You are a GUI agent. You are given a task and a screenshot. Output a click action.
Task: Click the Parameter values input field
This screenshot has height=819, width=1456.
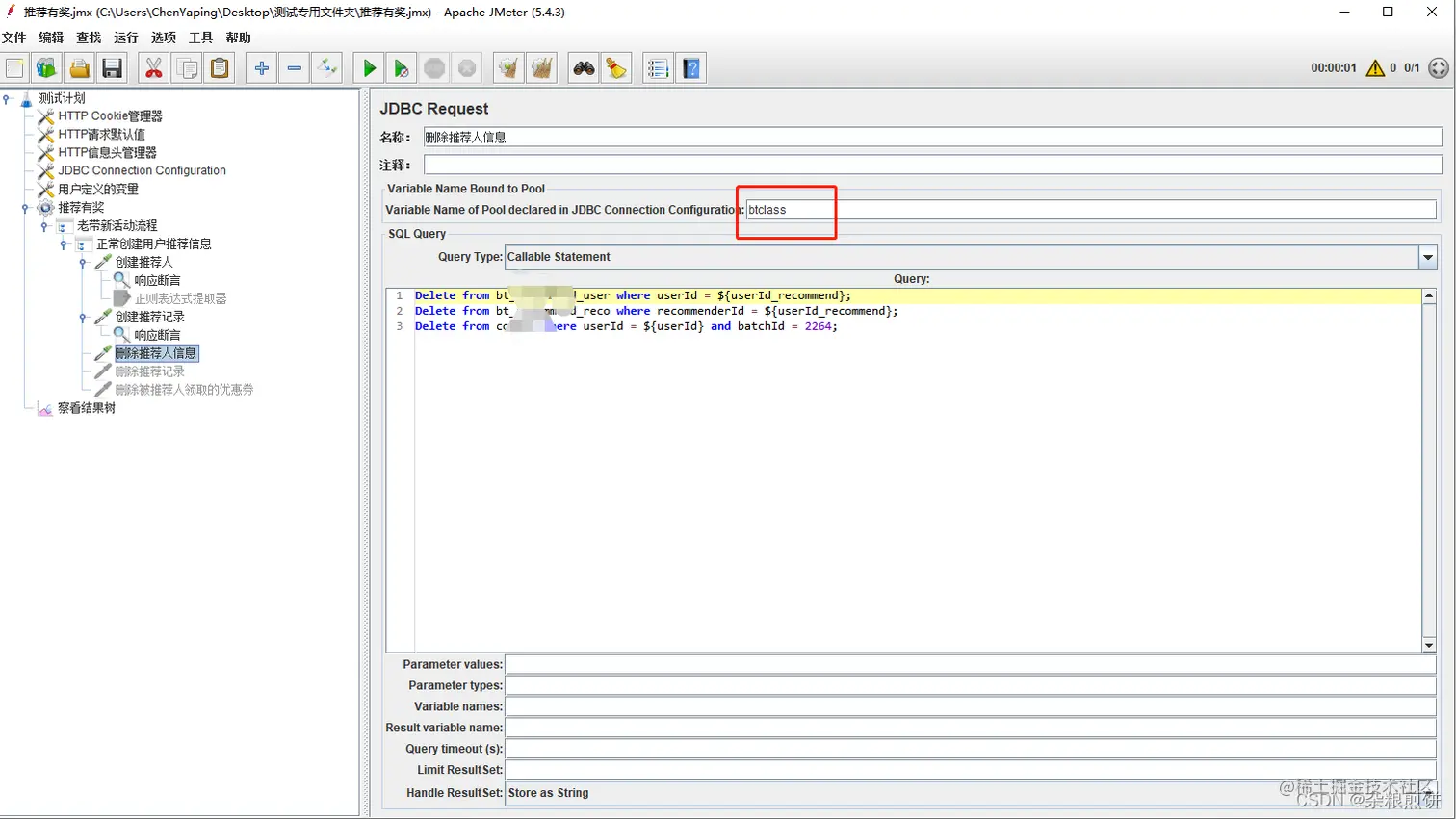(970, 664)
